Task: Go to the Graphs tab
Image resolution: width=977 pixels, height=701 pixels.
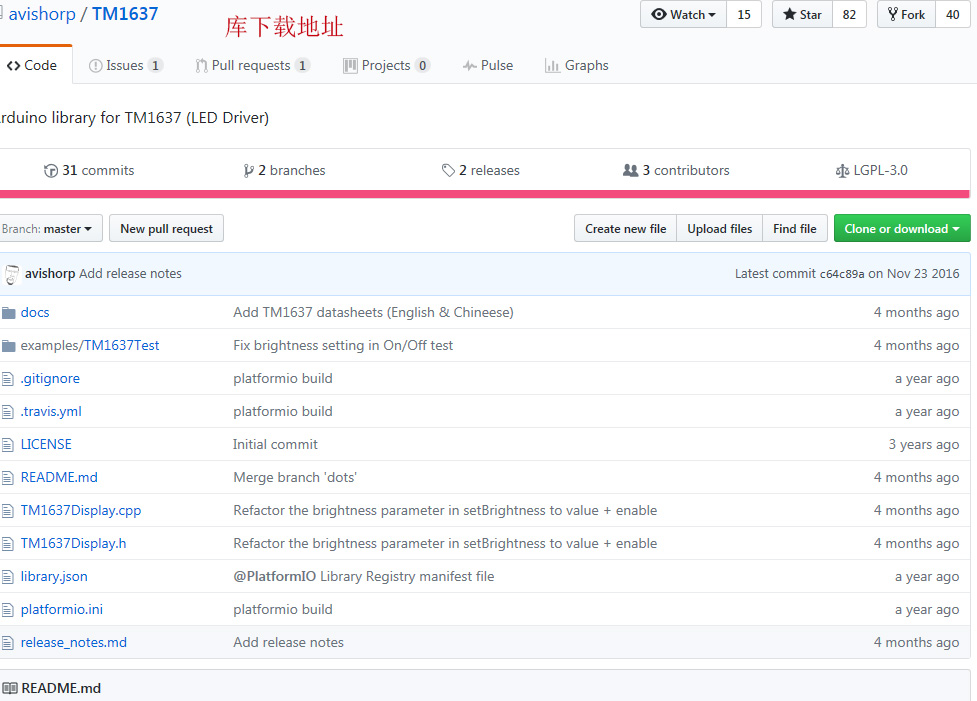Action: point(576,65)
